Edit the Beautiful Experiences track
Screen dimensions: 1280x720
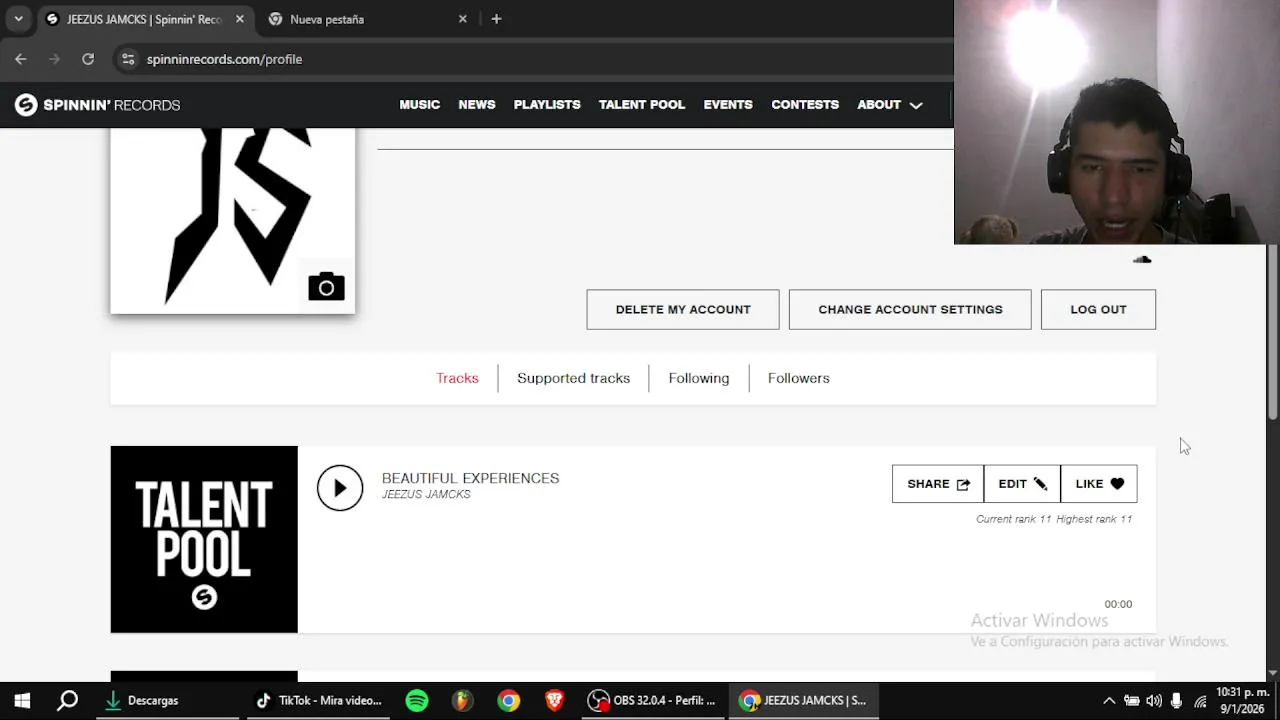click(1022, 484)
